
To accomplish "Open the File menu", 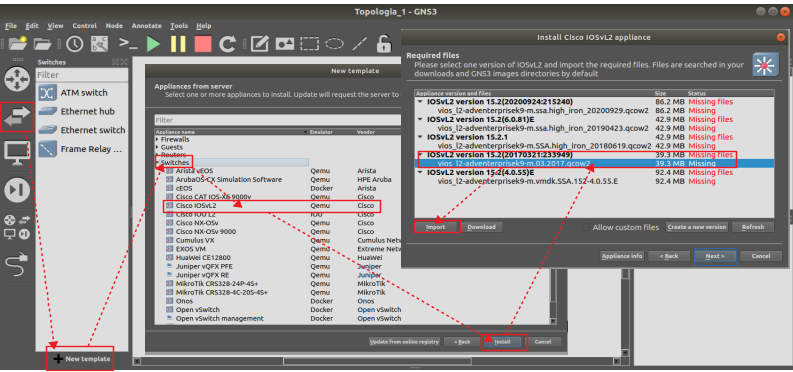I will click(x=11, y=26).
